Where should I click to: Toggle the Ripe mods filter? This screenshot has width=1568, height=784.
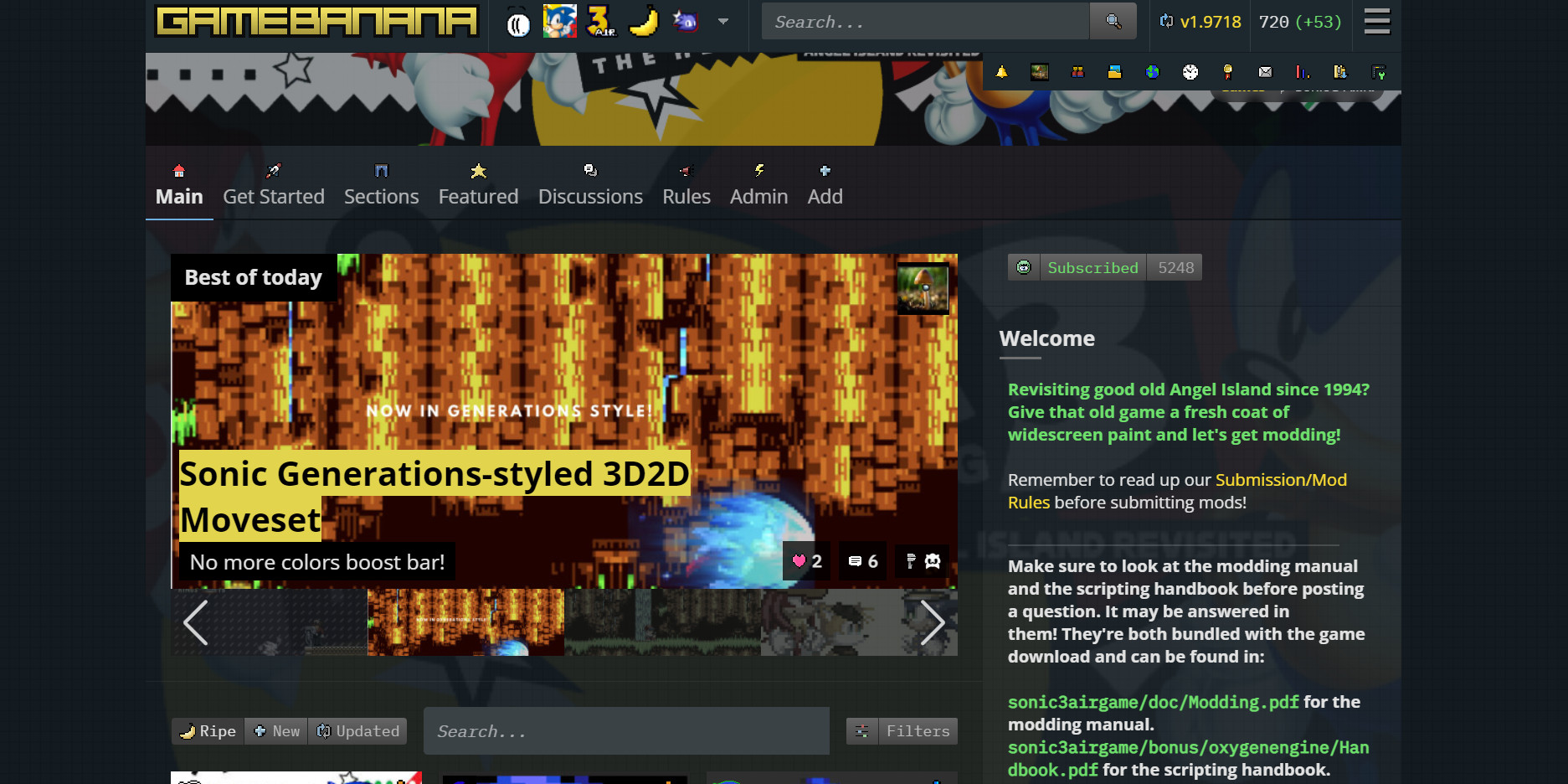click(x=207, y=730)
